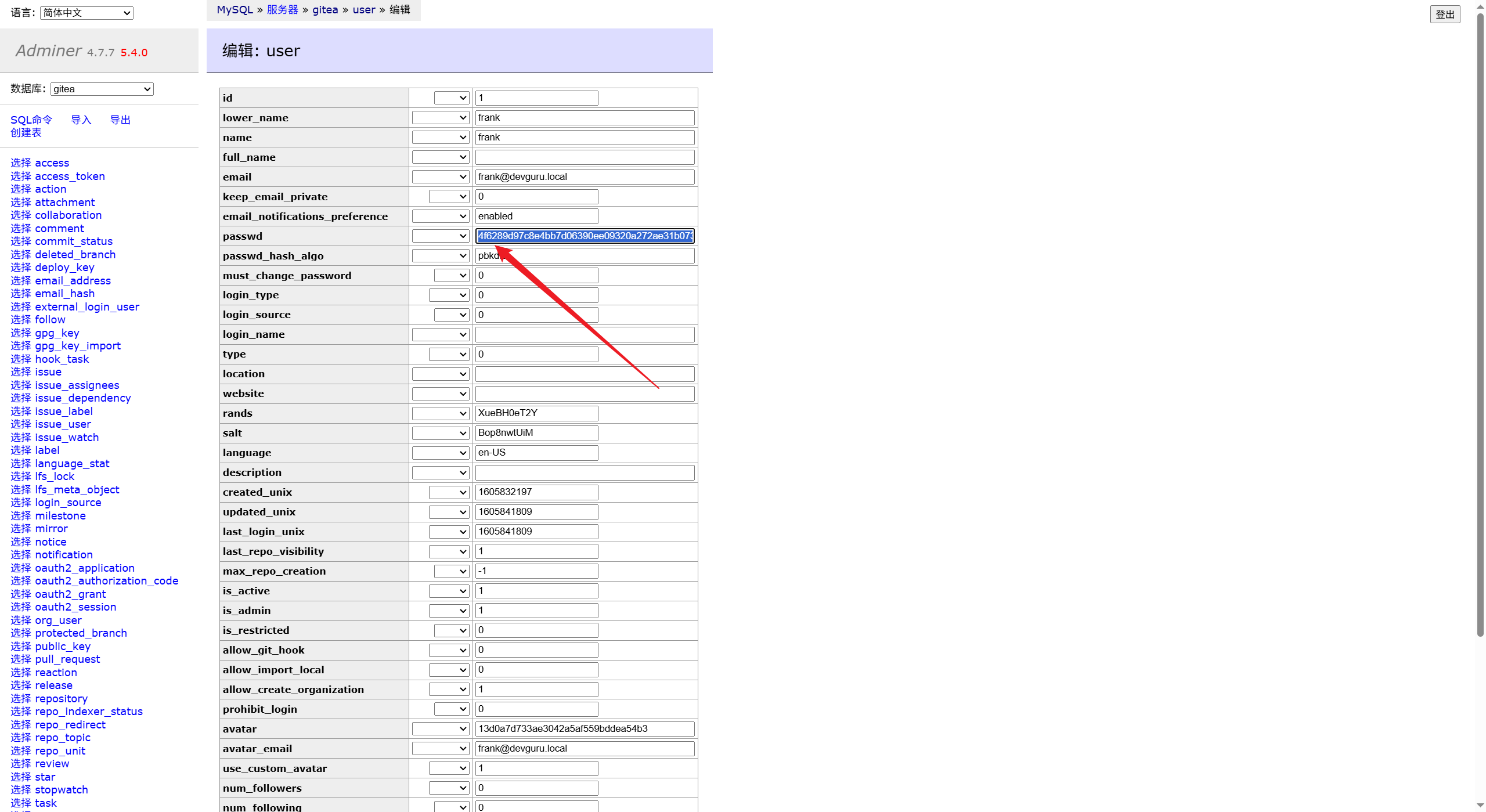Go to MySQL breadcrumb link

tap(235, 10)
